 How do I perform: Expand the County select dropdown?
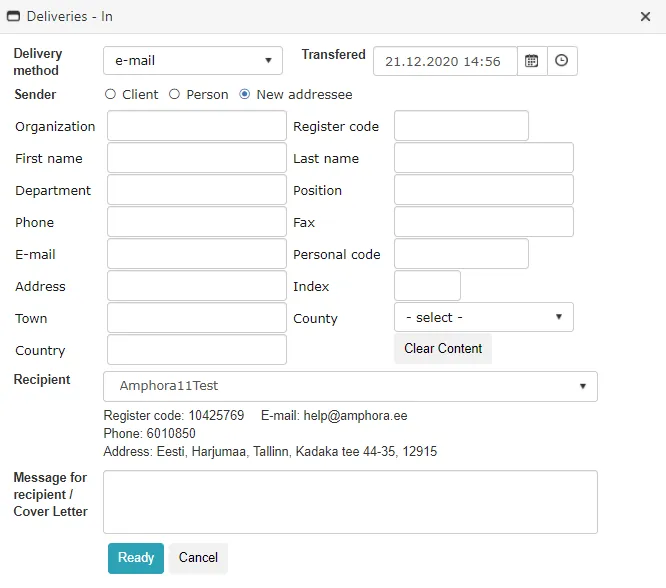(x=484, y=317)
